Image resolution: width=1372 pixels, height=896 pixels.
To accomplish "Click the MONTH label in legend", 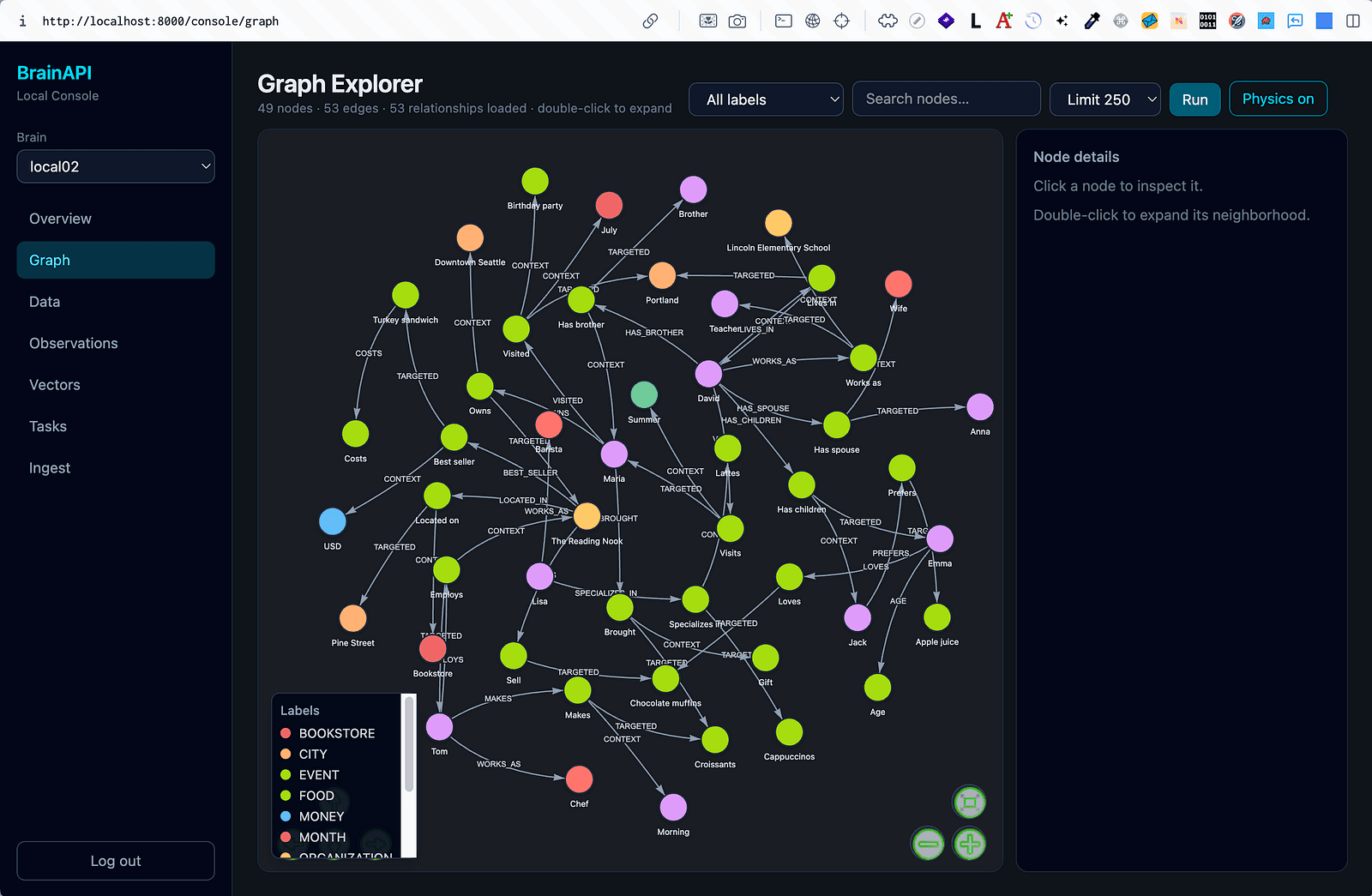I will click(322, 837).
